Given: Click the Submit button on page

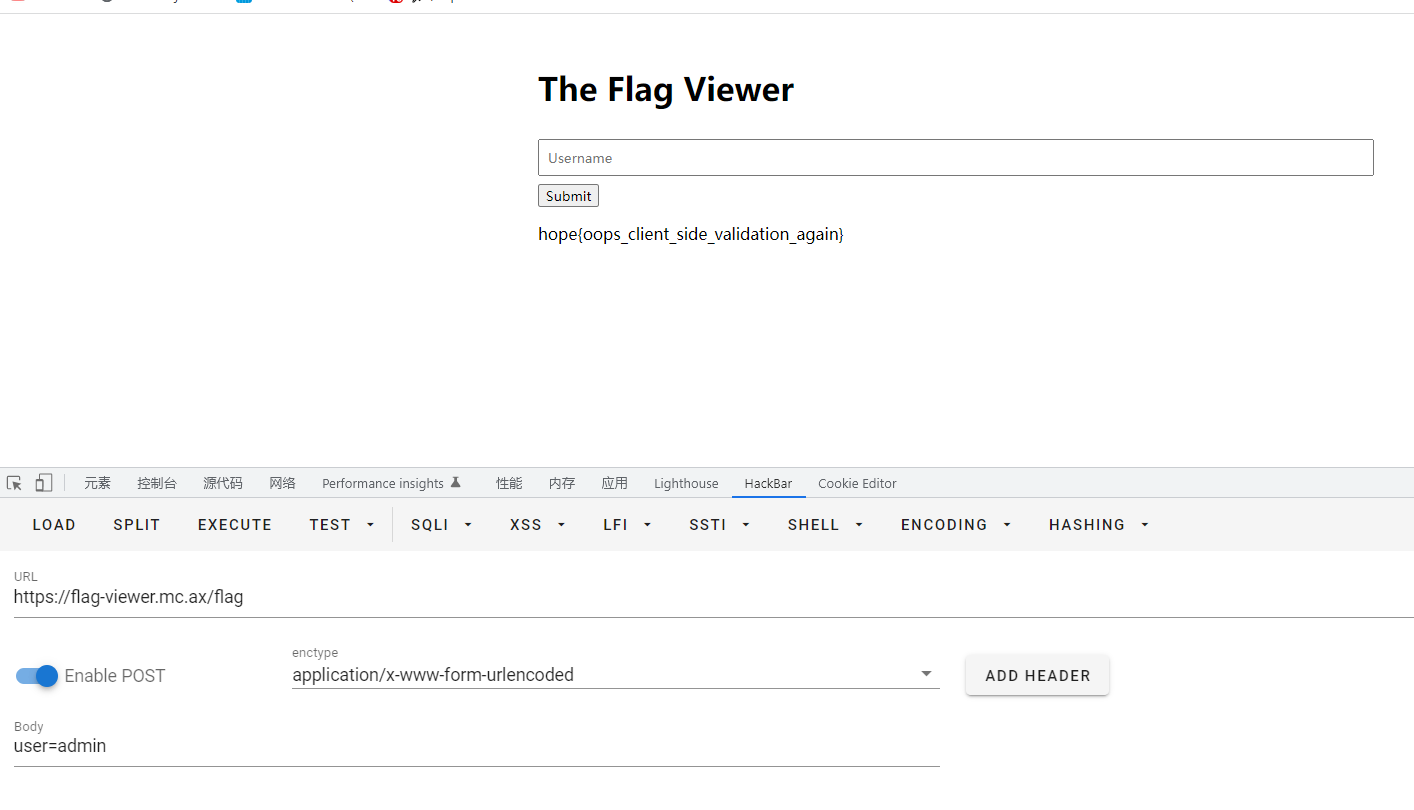Looking at the screenshot, I should (x=568, y=196).
